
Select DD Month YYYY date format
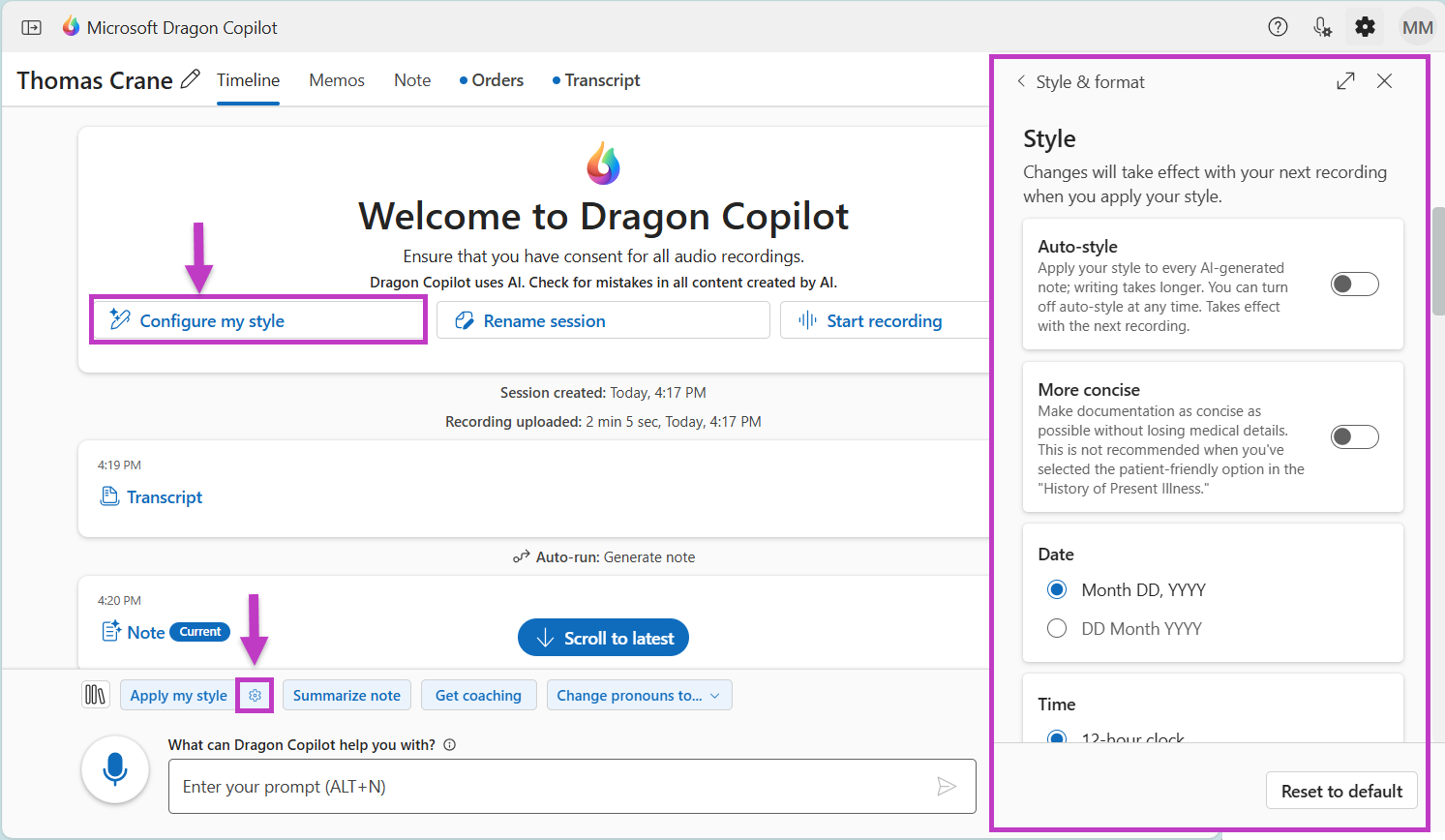(x=1057, y=628)
